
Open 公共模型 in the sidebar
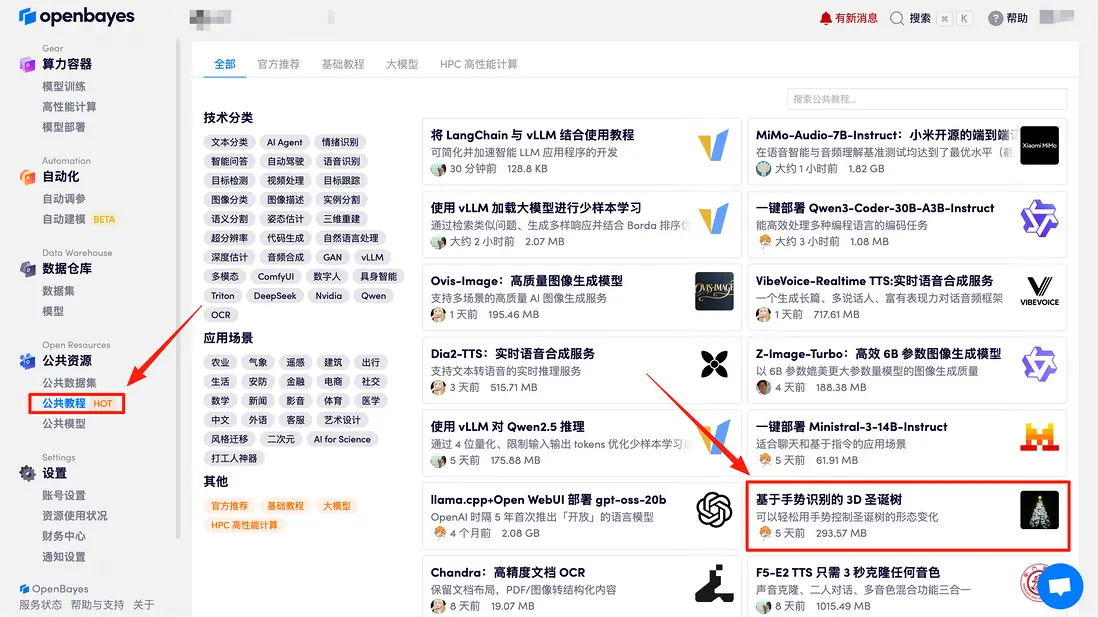(64, 424)
